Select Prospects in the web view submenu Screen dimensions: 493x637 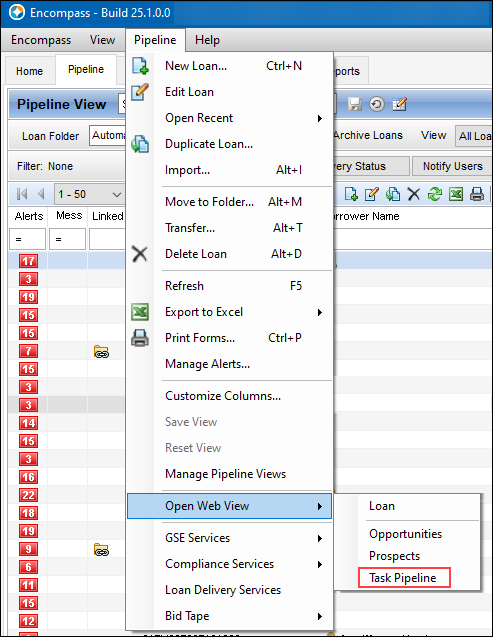394,556
